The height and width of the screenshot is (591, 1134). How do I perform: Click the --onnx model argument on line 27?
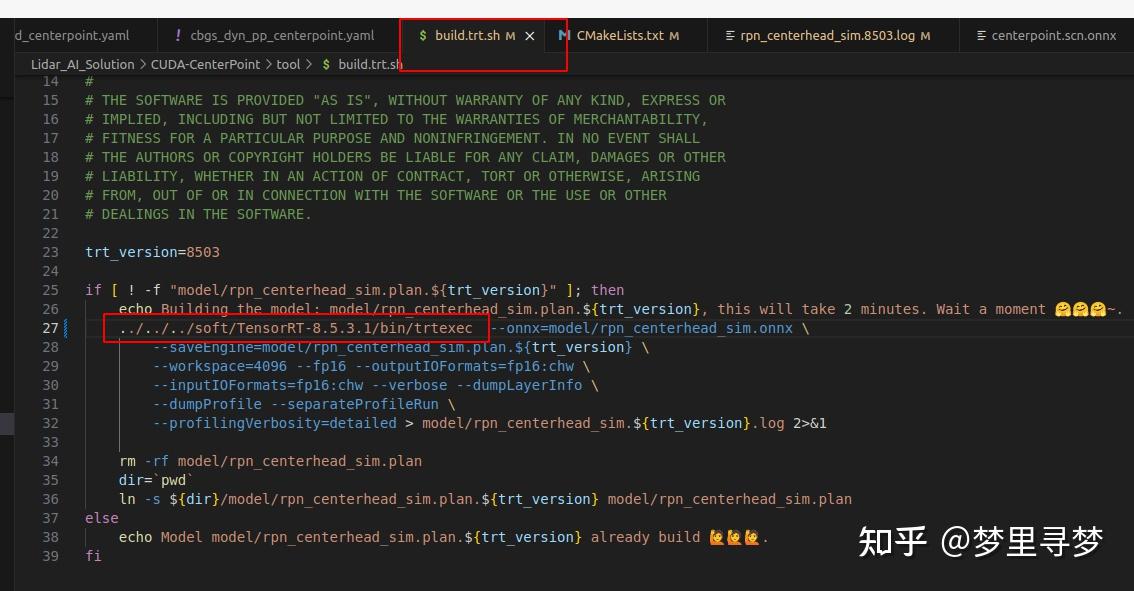pos(641,328)
